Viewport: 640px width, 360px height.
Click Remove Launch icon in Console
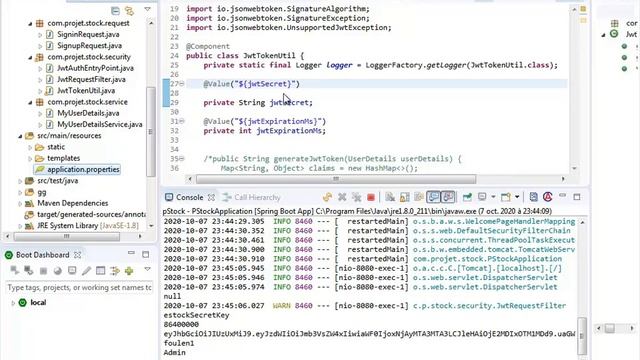tap(342, 198)
